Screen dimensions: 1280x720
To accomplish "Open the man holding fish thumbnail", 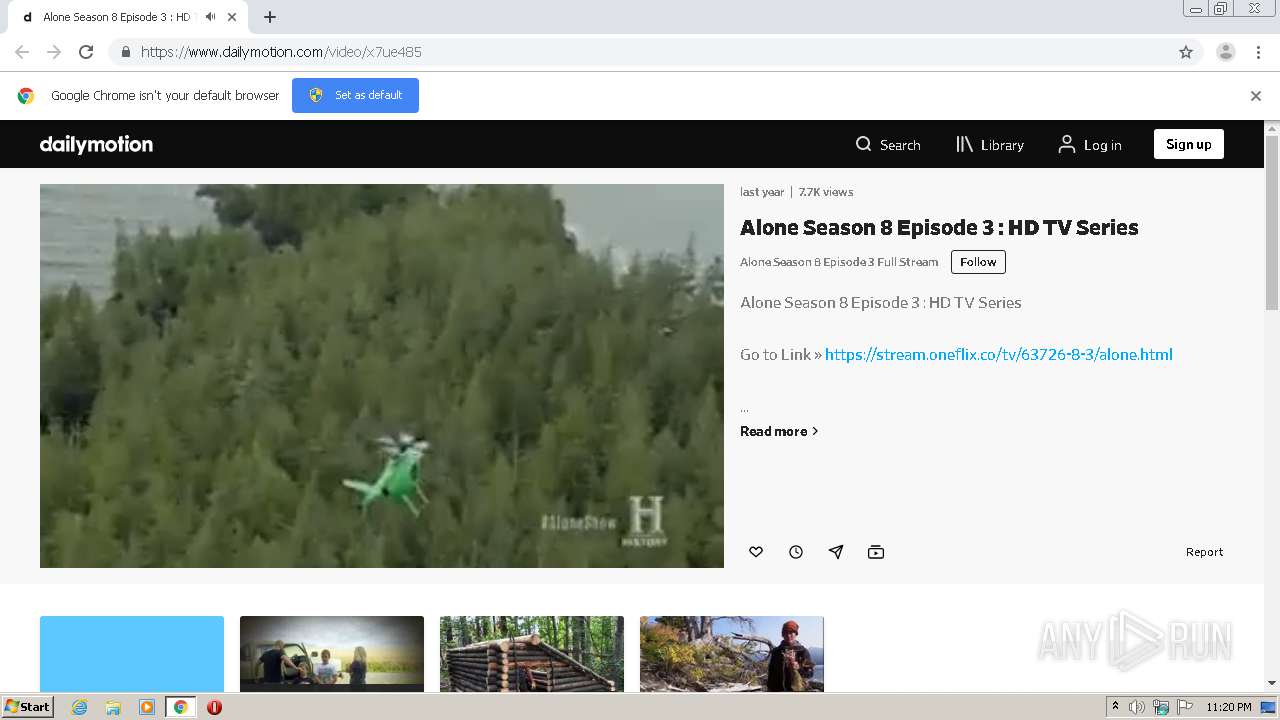I will [x=732, y=654].
